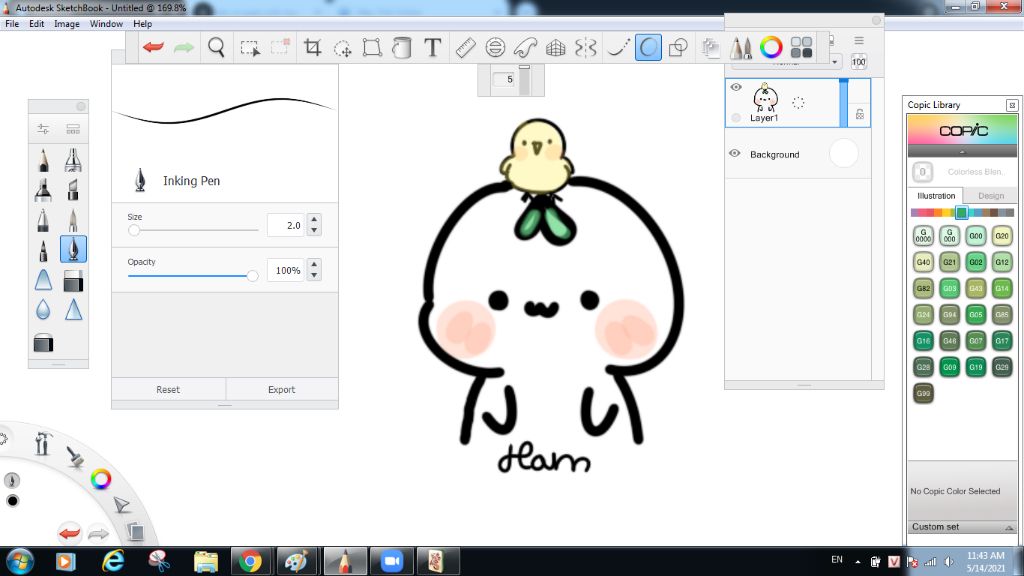Increase brush Size with up arrow
This screenshot has height=576, width=1024.
(314, 219)
